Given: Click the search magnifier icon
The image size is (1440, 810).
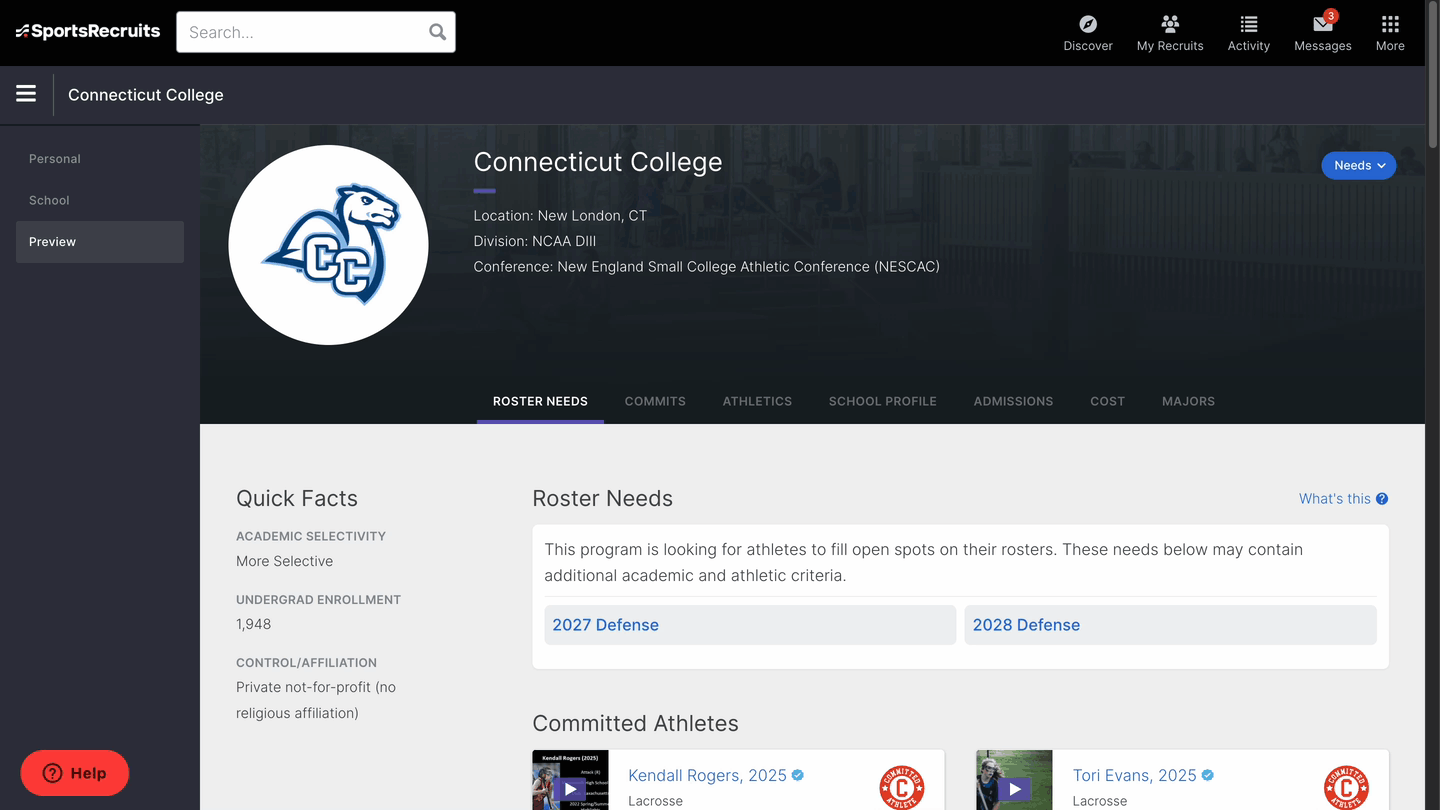Looking at the screenshot, I should point(437,32).
